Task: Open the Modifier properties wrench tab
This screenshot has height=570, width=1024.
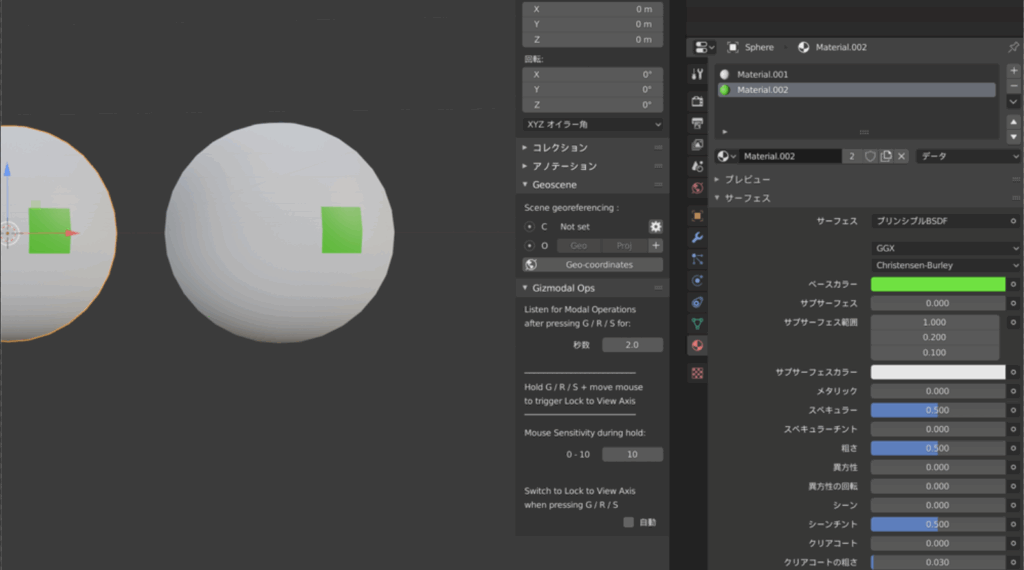Action: [x=697, y=237]
